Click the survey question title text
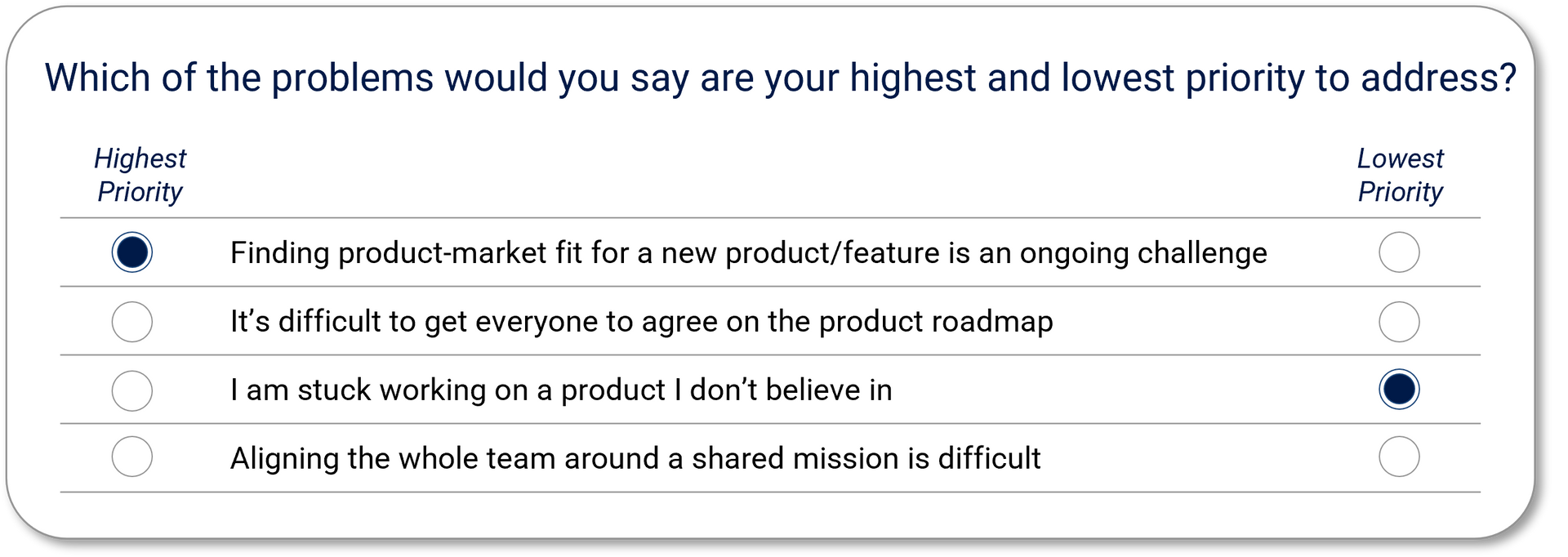 coord(780,78)
